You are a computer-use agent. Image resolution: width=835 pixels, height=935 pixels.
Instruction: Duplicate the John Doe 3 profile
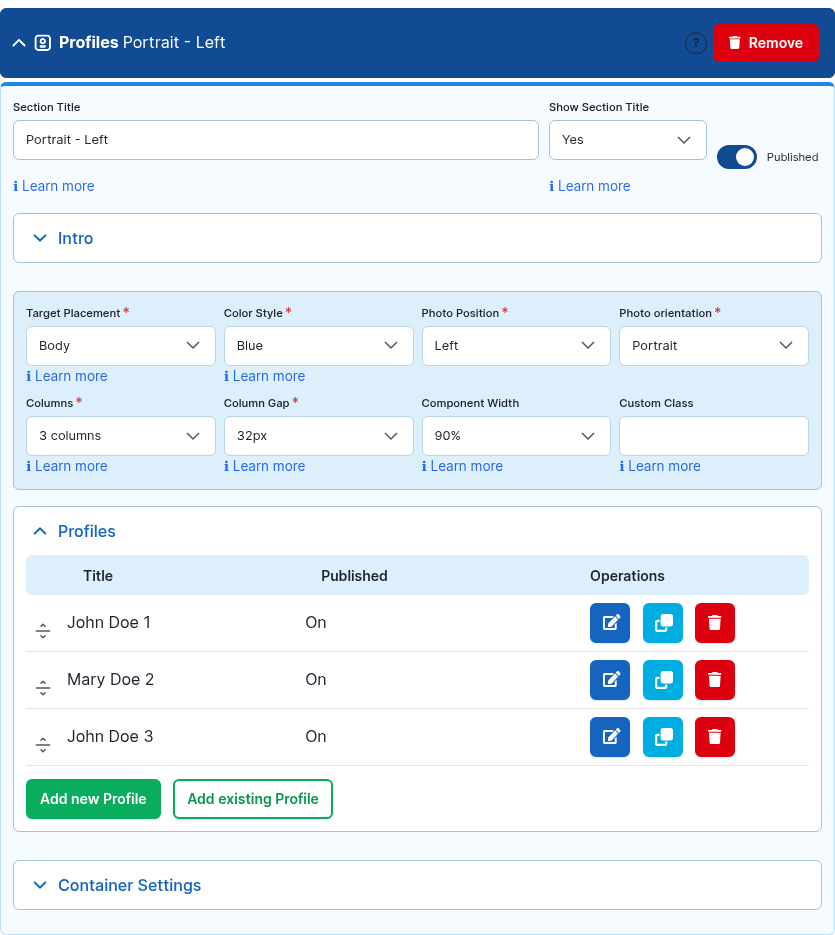click(663, 737)
